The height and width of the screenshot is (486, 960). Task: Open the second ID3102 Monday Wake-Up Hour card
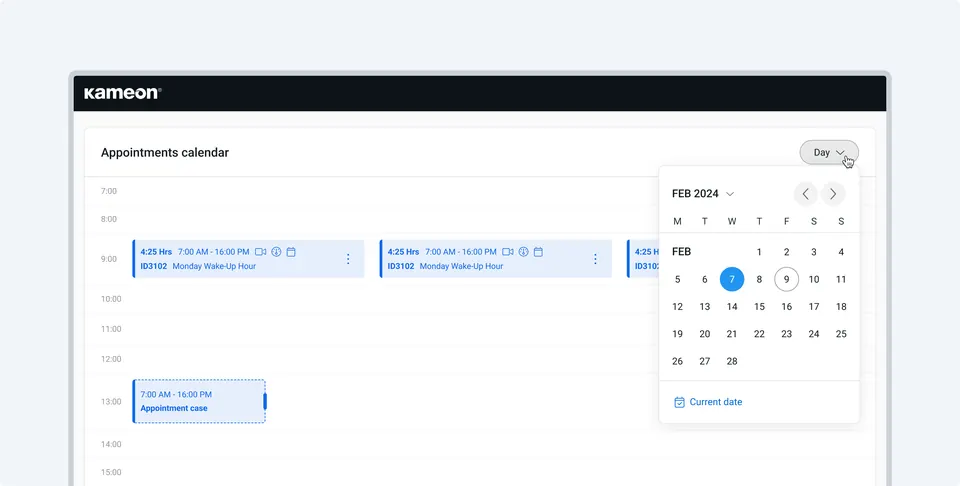coord(495,259)
